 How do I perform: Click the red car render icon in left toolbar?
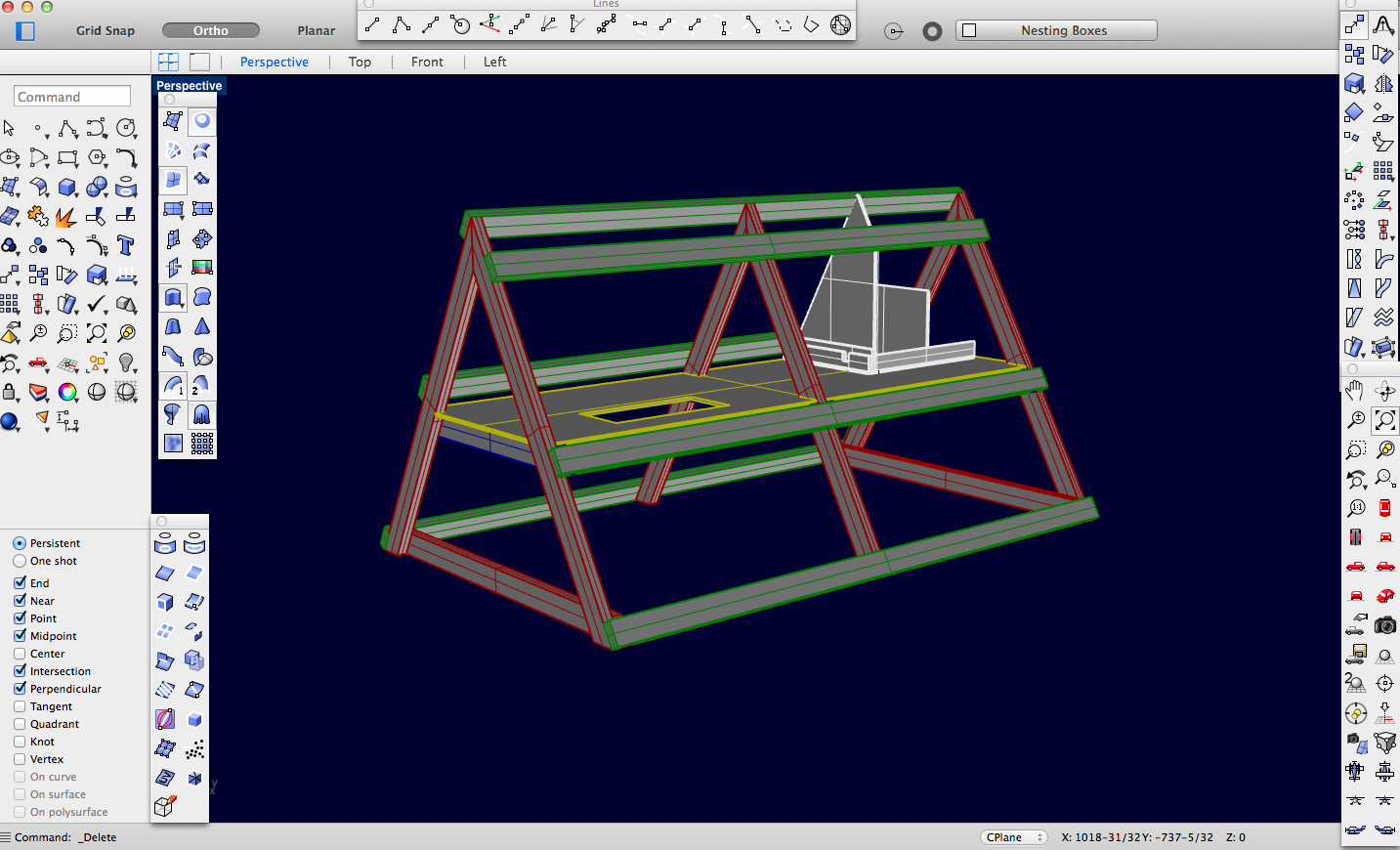click(38, 362)
